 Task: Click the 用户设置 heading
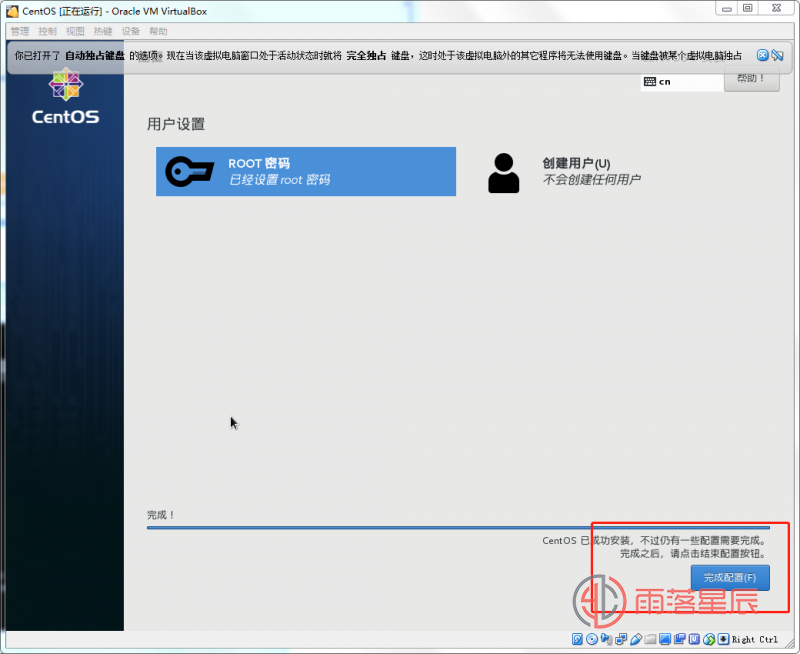(176, 124)
